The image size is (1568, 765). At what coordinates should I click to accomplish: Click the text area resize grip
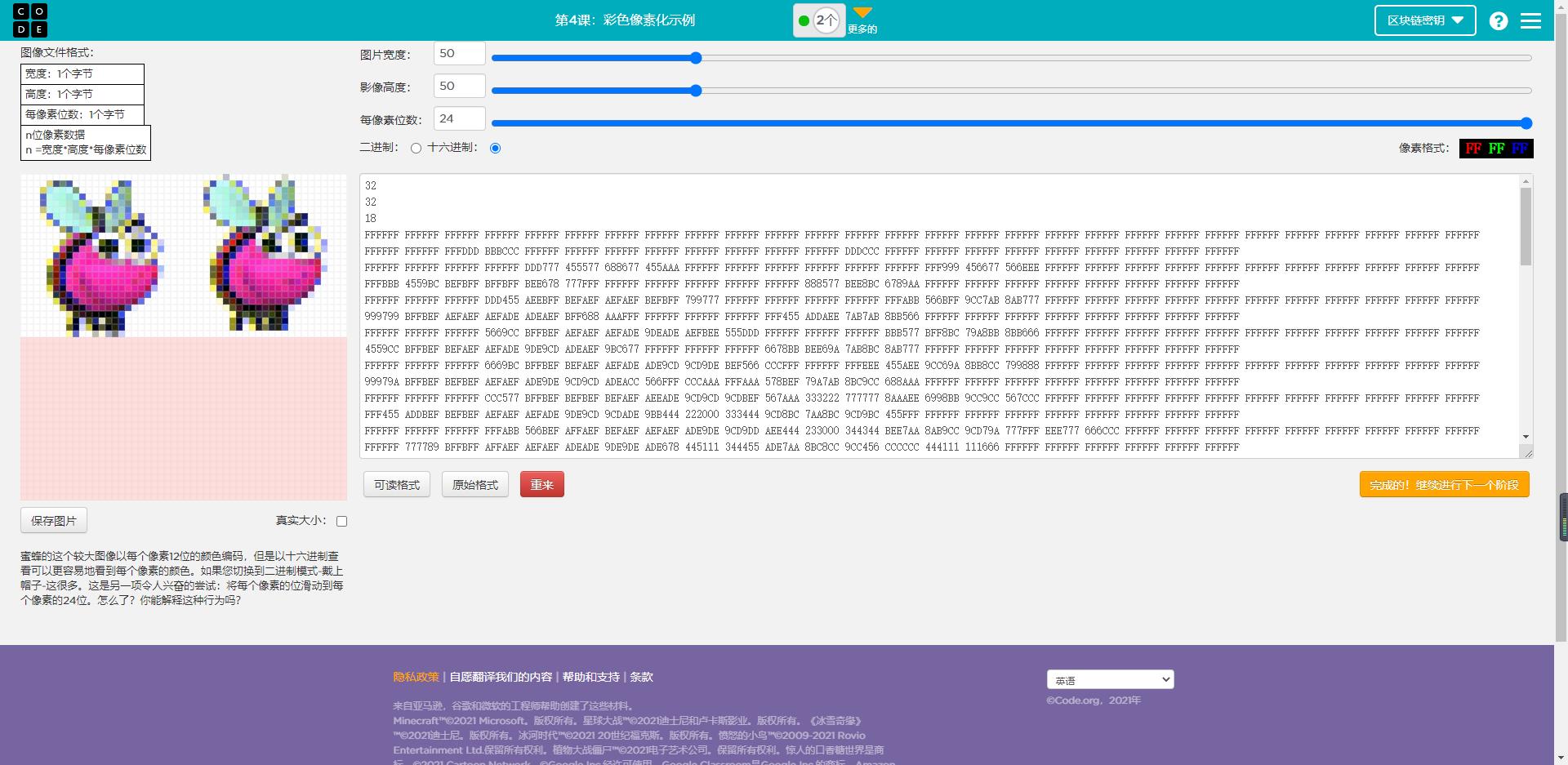tap(1526, 452)
